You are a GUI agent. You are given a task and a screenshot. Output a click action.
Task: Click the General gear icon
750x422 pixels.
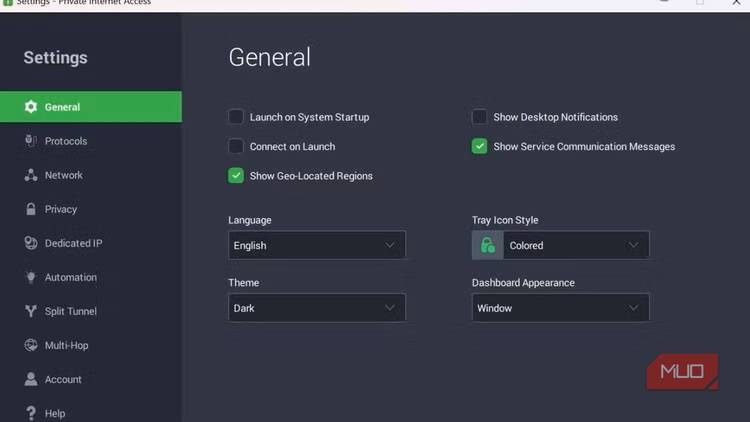(x=31, y=106)
